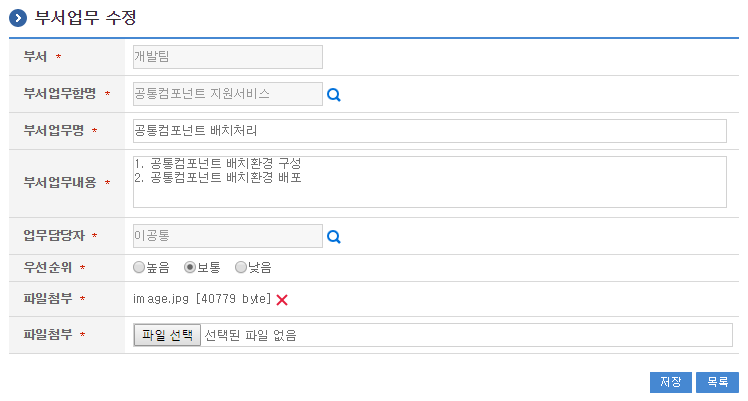Open search for 부서업무함명 field
The height and width of the screenshot is (401, 748).
click(335, 95)
